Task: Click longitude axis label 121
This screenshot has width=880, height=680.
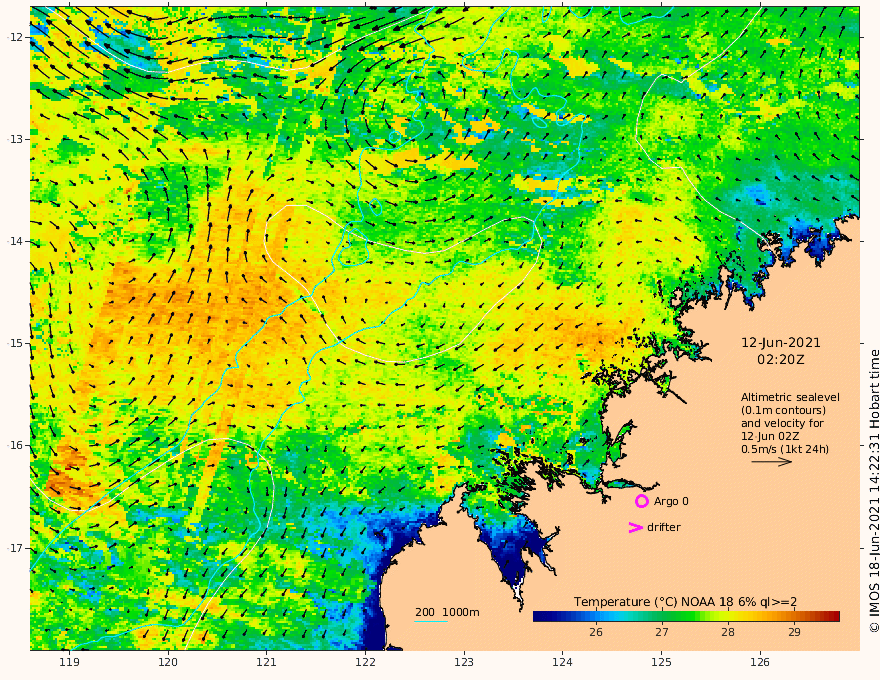Action: (x=267, y=663)
